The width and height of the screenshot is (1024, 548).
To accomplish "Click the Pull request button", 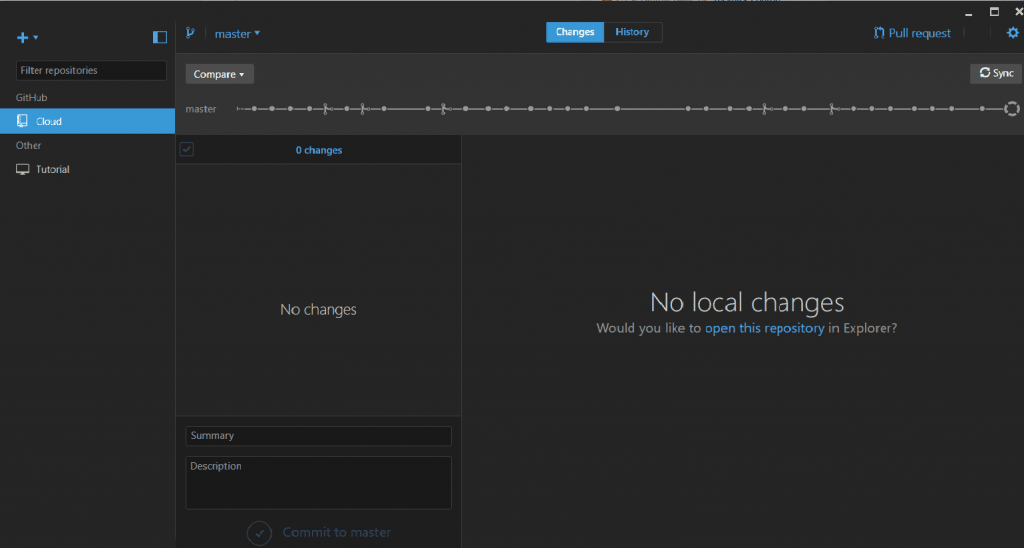I will tap(912, 33).
